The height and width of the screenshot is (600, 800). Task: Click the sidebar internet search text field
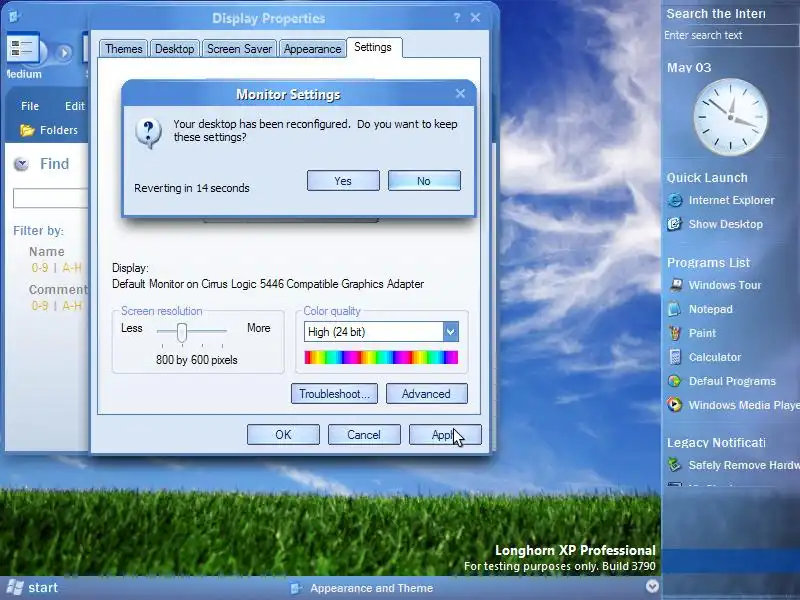click(731, 35)
